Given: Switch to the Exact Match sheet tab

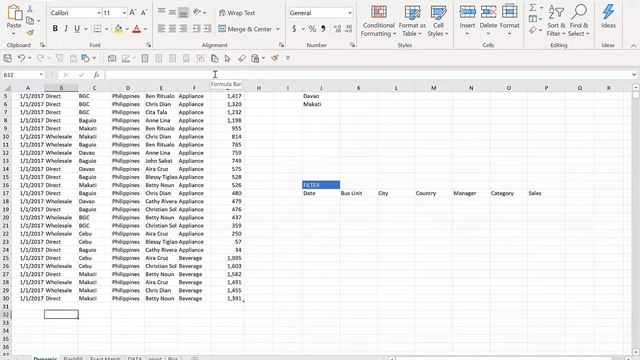Looking at the screenshot, I should (105, 358).
